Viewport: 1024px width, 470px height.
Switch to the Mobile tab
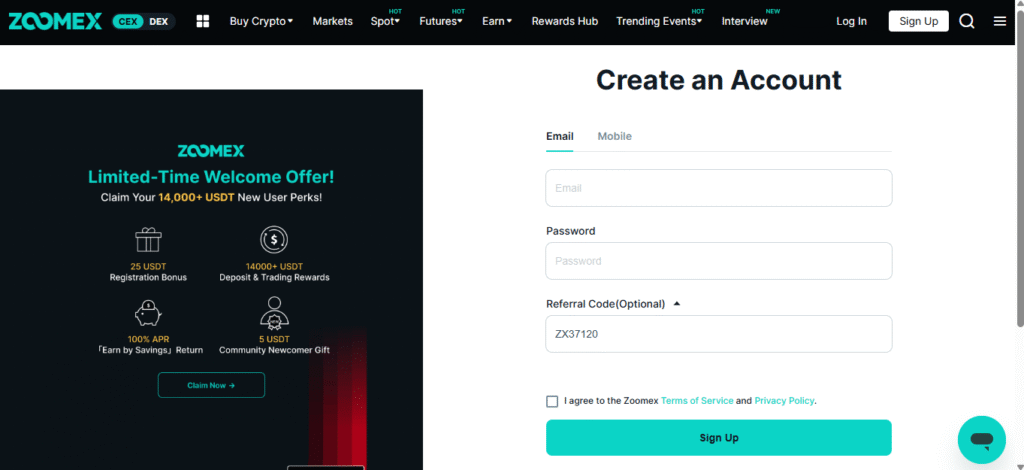[x=615, y=136]
